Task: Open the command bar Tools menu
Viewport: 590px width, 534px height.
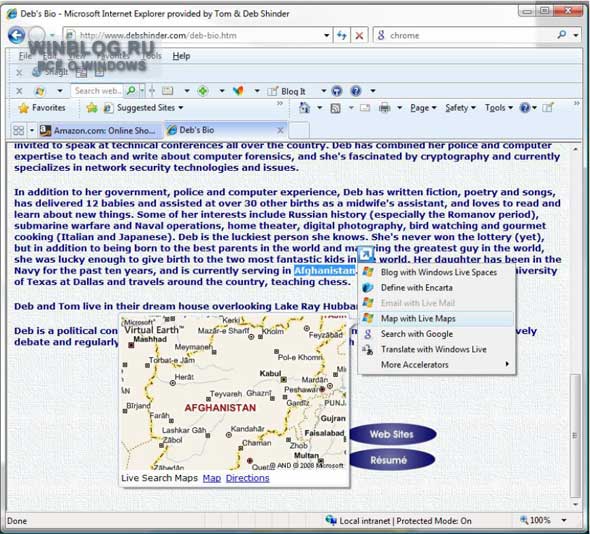Action: coord(499,108)
